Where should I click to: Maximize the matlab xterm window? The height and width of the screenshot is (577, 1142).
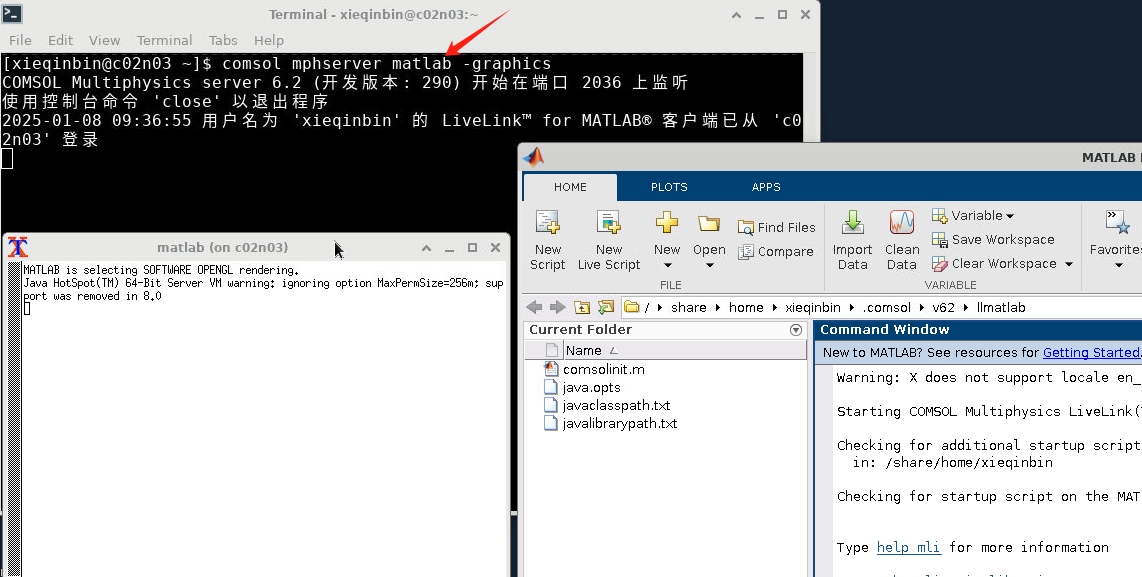[472, 248]
